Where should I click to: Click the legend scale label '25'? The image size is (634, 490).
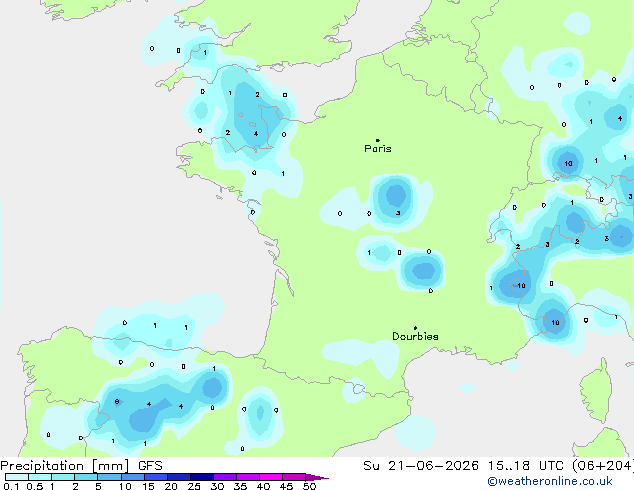pos(194,486)
